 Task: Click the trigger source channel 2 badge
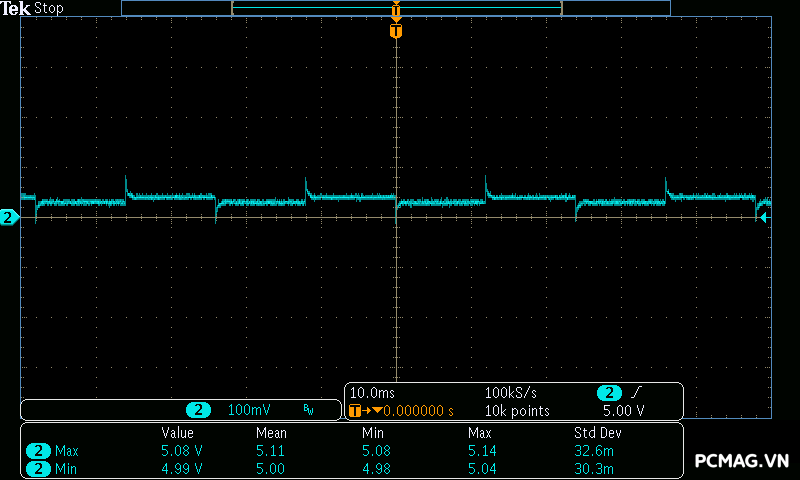coord(609,393)
